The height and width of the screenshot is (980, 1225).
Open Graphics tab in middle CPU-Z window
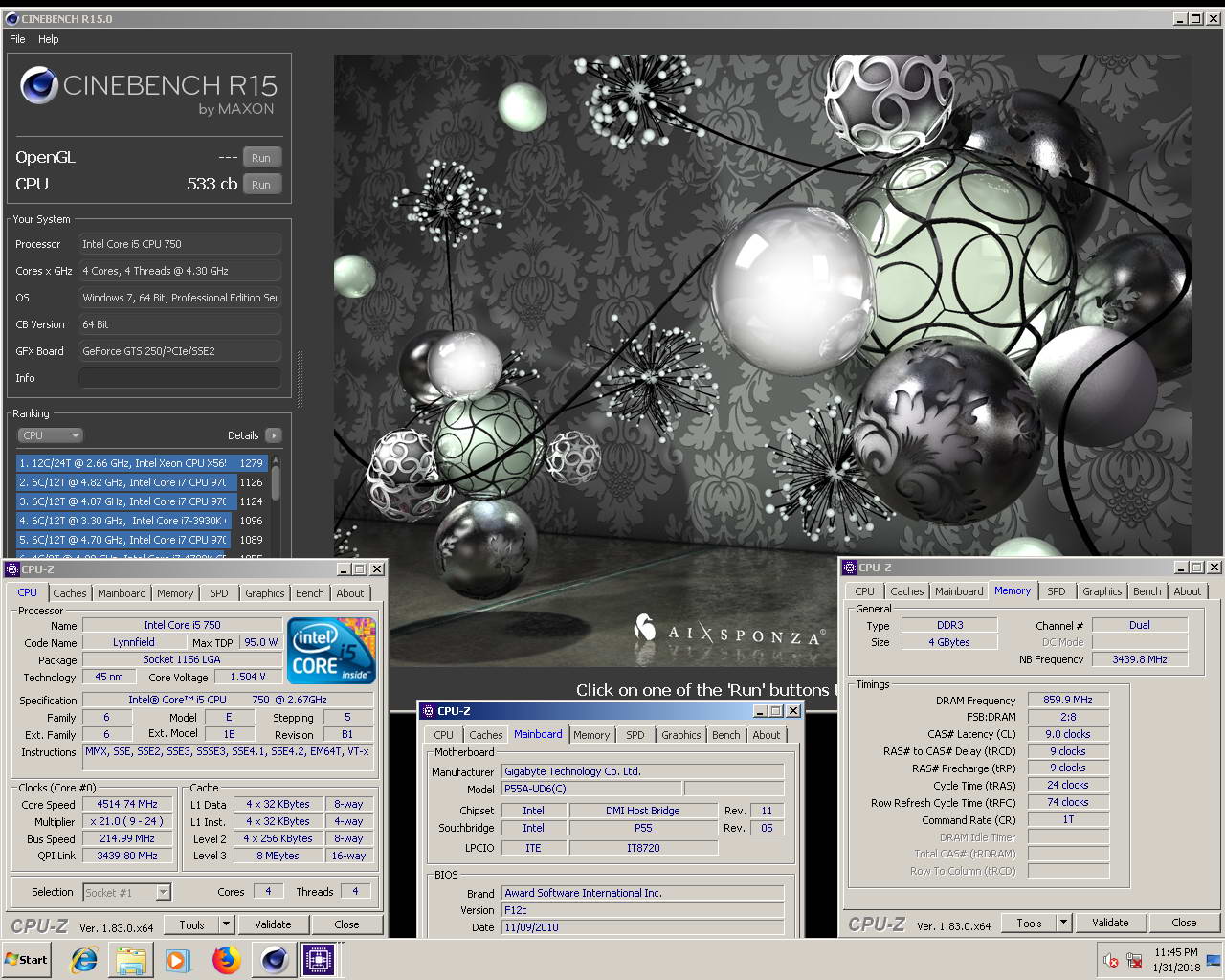coord(681,735)
